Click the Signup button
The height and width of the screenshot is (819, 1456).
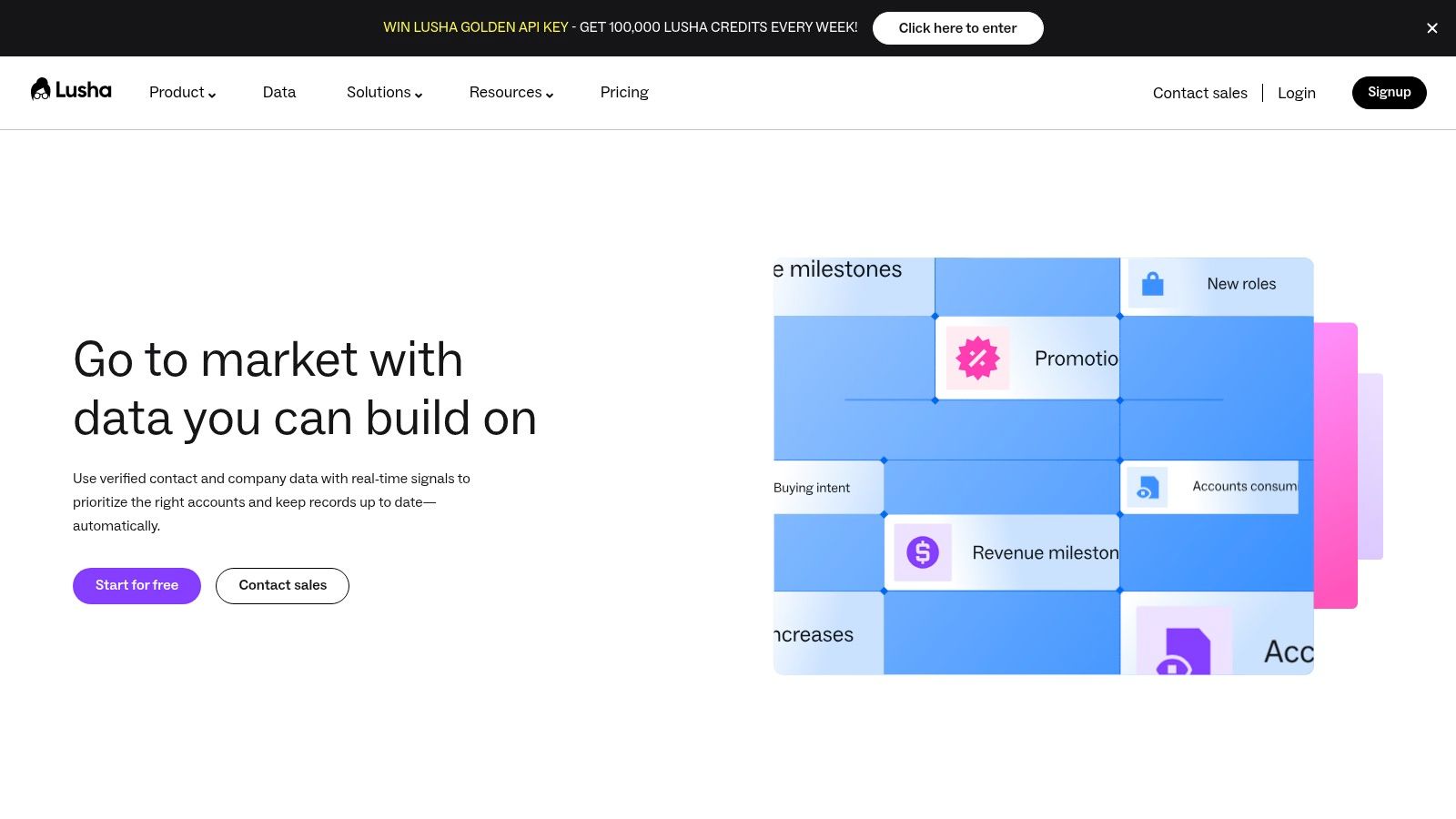click(1389, 93)
